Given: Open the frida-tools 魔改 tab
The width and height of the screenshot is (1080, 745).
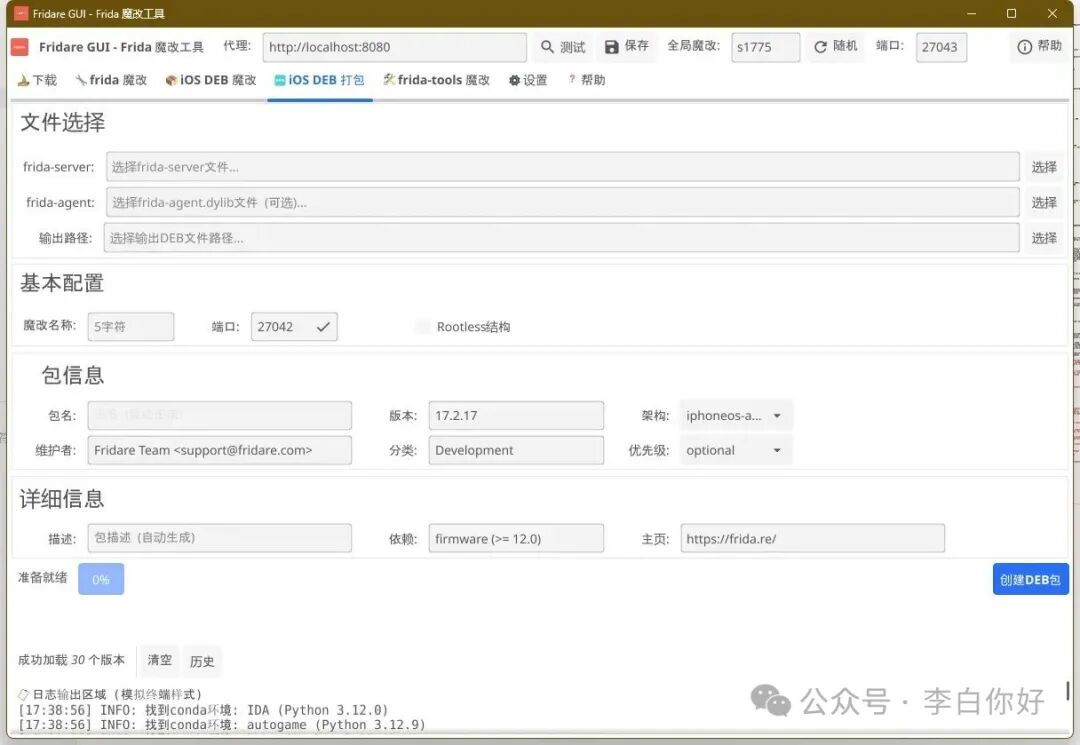Looking at the screenshot, I should [437, 80].
